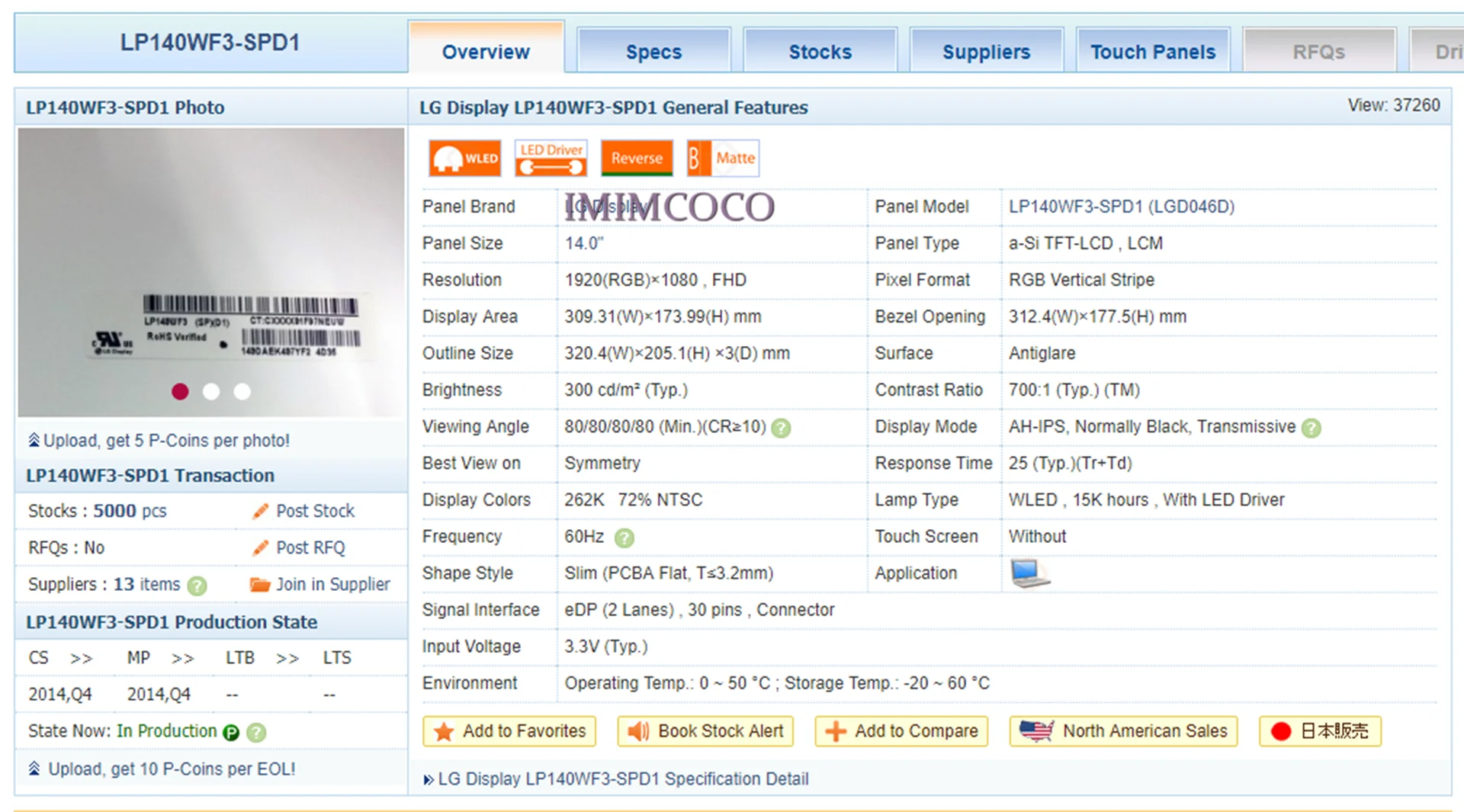Click the Add to Compare button
The width and height of the screenshot is (1464, 812).
click(901, 731)
